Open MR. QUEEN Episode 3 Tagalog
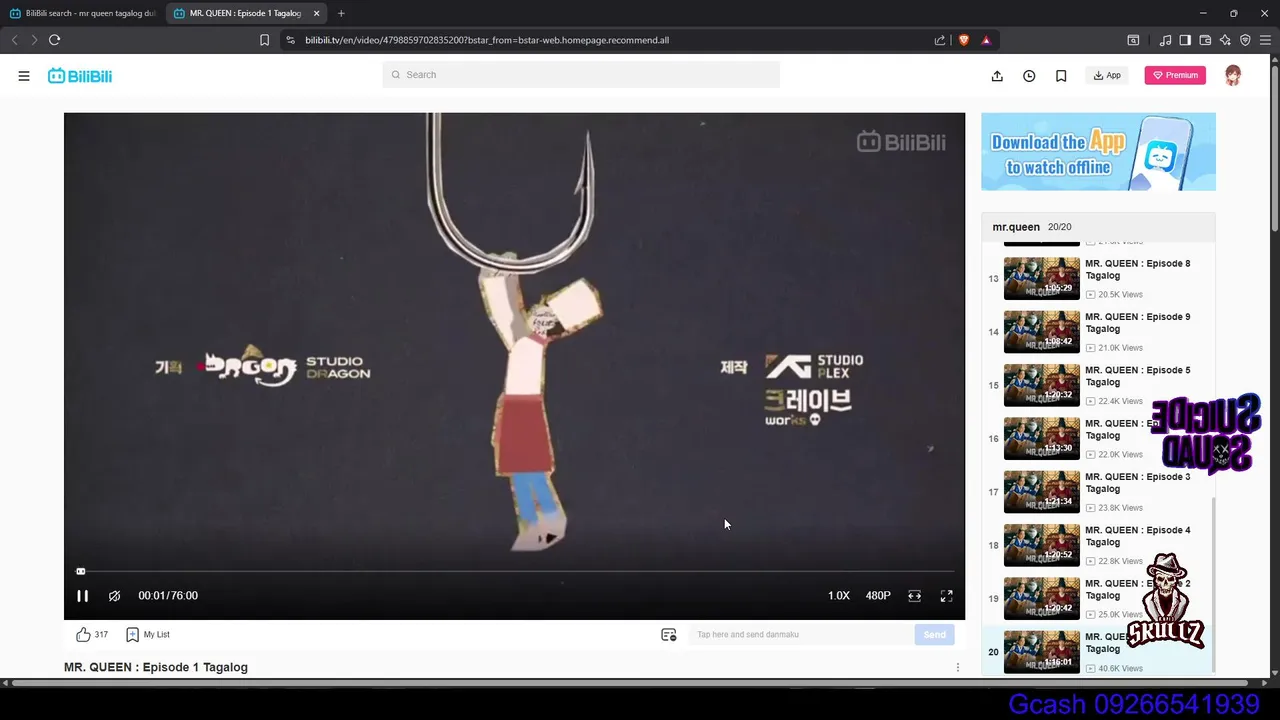1280x720 pixels. 1138,483
